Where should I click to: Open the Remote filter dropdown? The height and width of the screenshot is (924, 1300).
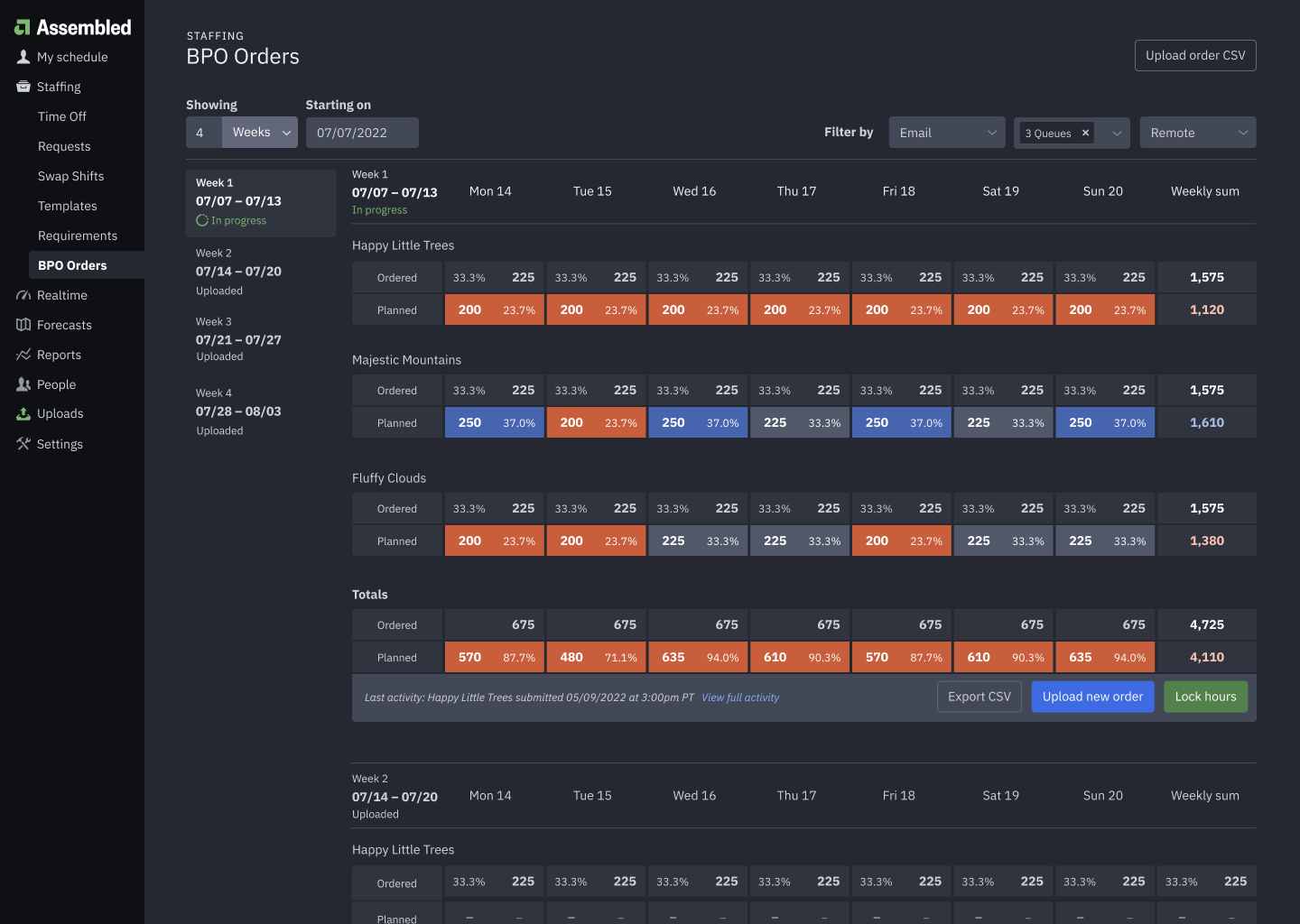[1197, 133]
